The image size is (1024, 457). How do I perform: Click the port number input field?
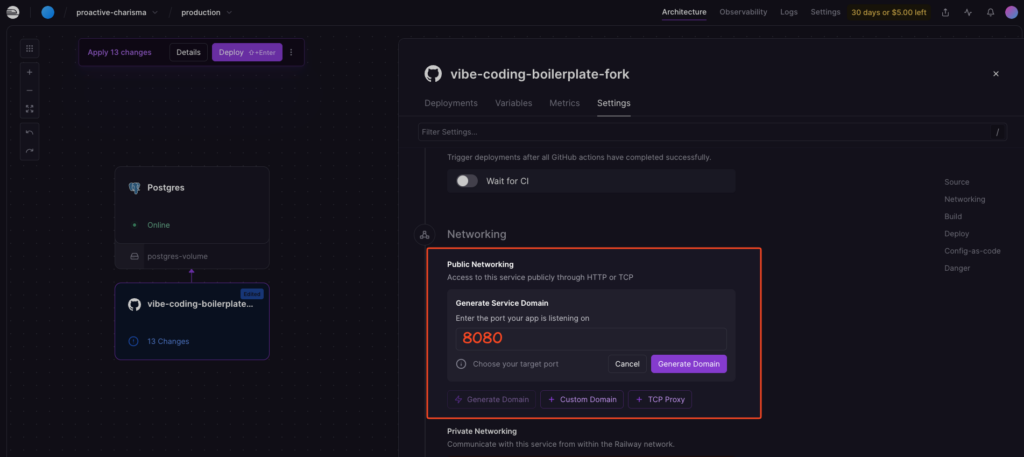click(x=591, y=338)
